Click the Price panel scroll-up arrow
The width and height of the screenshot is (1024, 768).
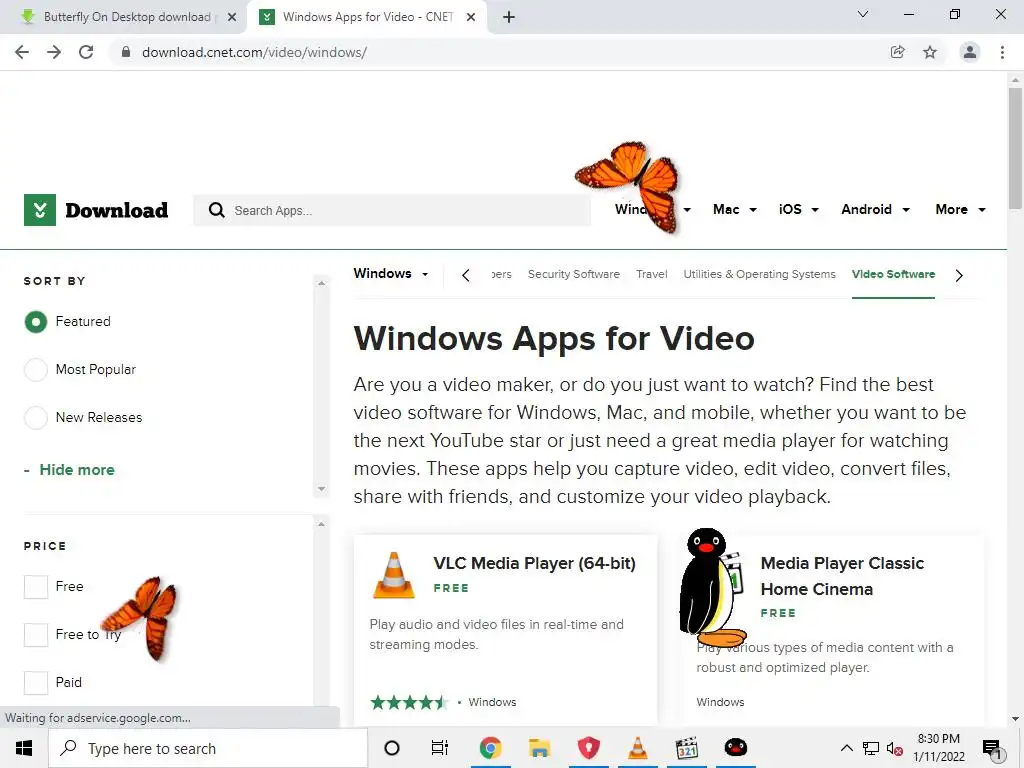coord(321,524)
